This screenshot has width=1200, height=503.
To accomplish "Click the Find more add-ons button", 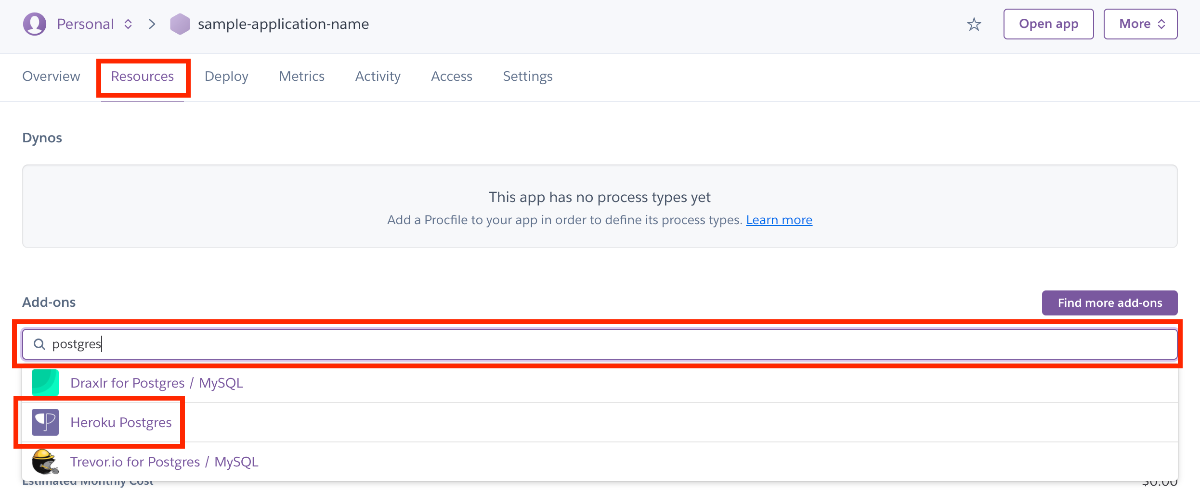I will [x=1109, y=303].
